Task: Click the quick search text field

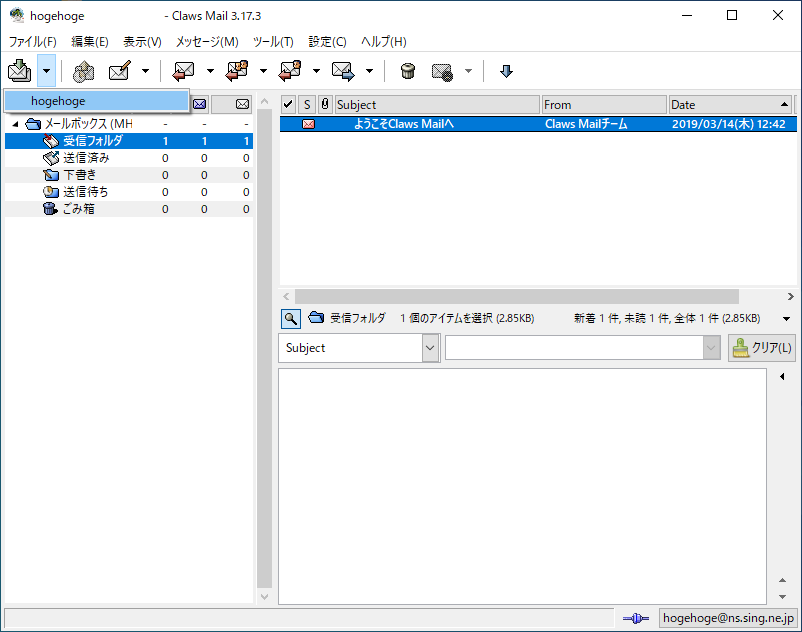Action: pyautogui.click(x=574, y=348)
